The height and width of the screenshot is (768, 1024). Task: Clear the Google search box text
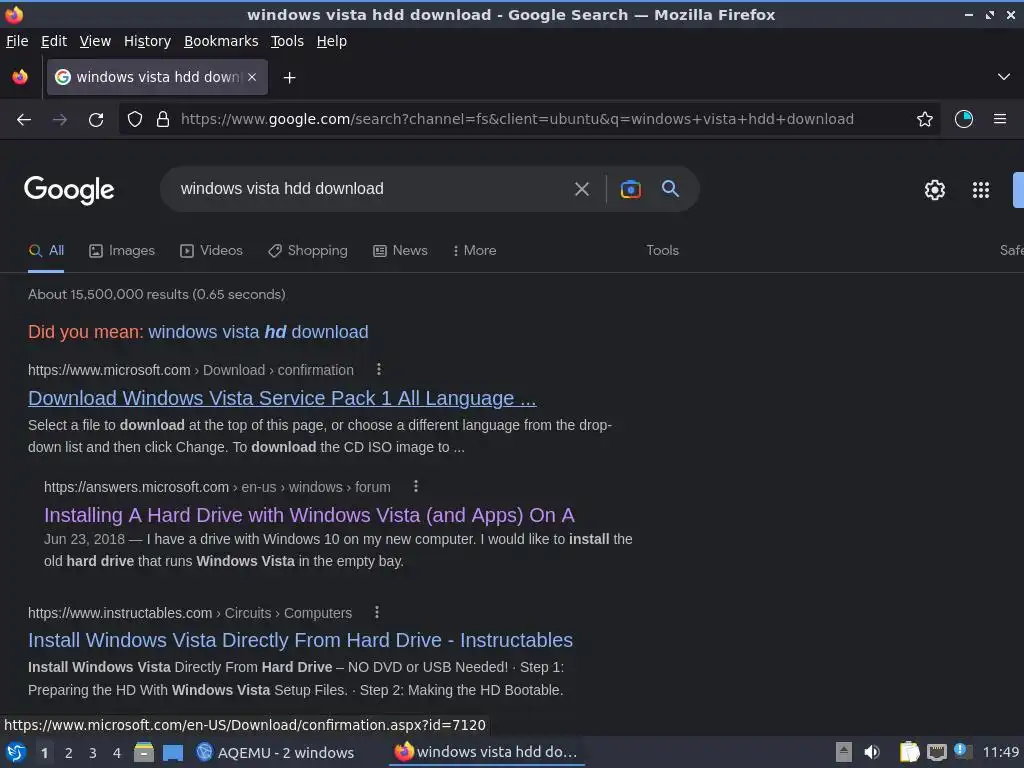tap(581, 189)
